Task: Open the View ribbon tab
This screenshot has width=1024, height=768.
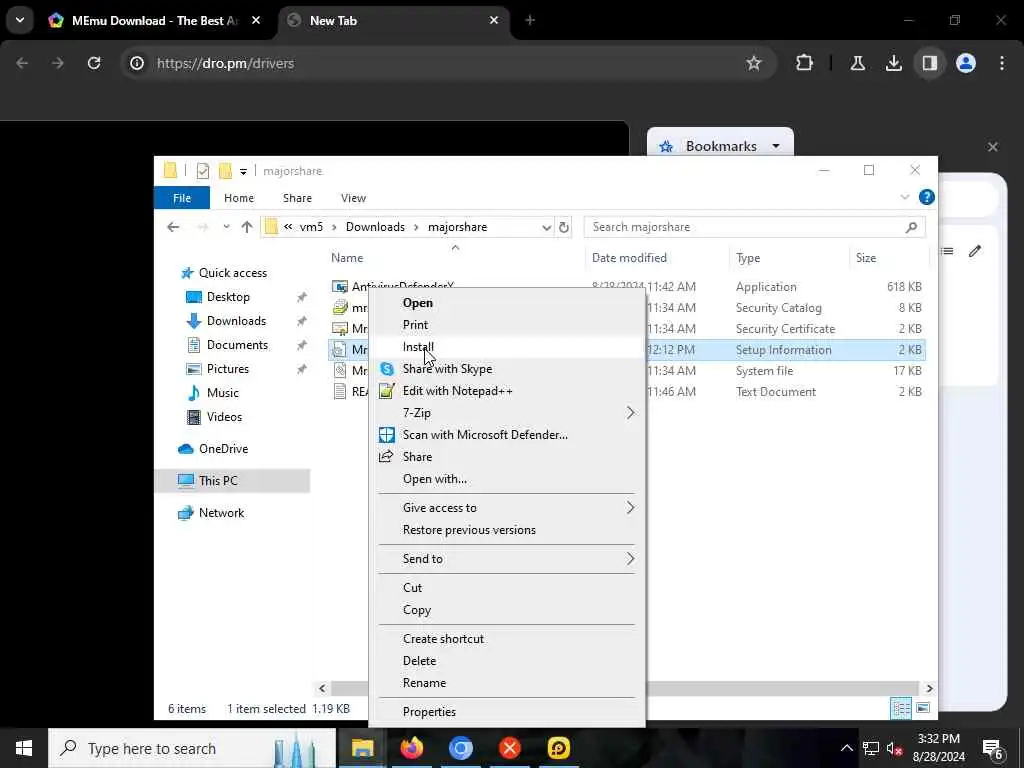Action: pos(353,198)
